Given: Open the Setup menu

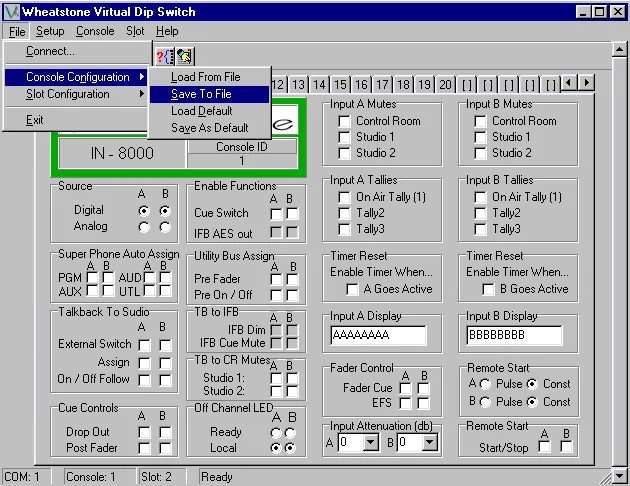Looking at the screenshot, I should point(50,31).
